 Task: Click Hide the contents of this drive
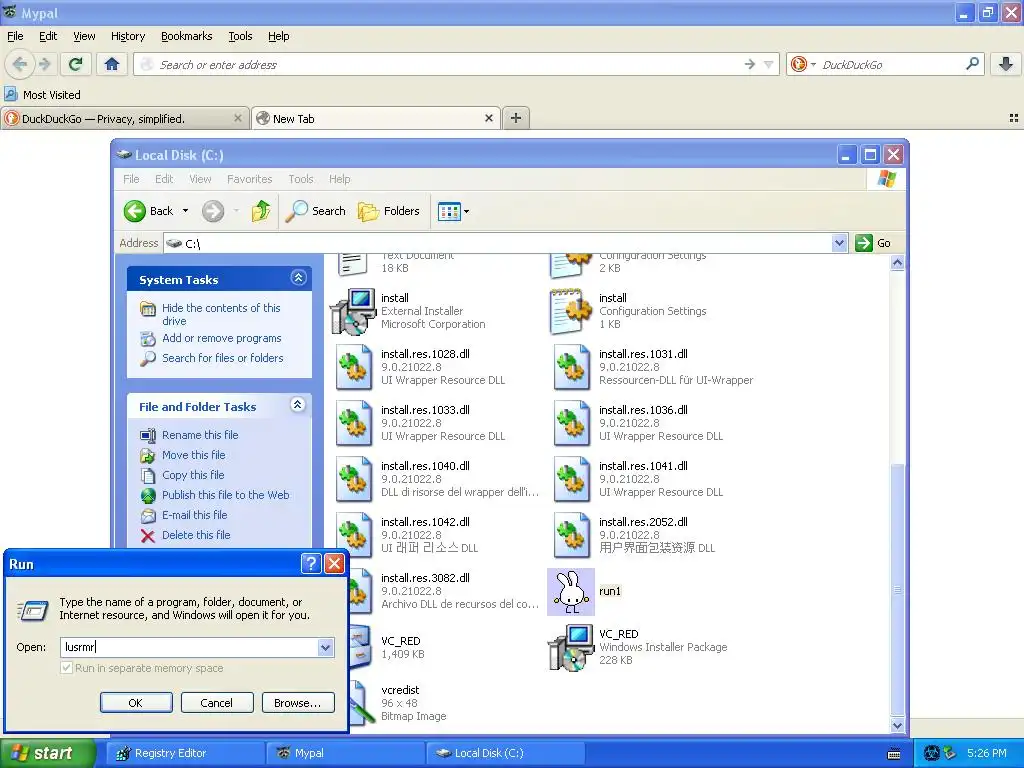(x=221, y=314)
